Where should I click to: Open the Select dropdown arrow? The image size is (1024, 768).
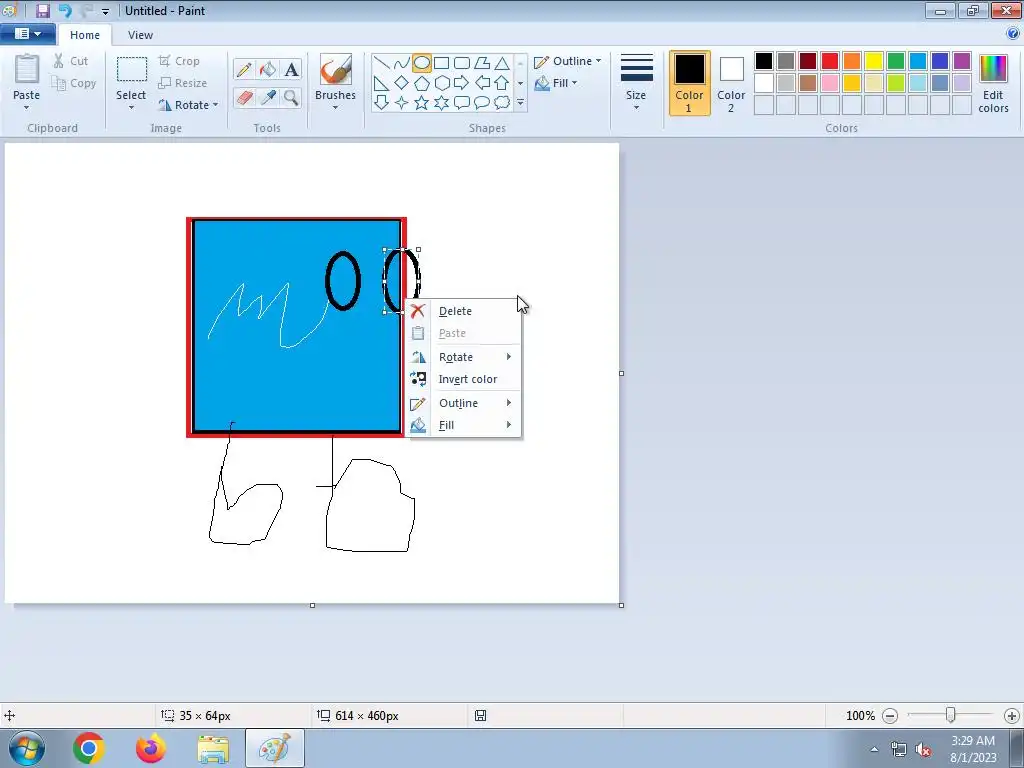click(131, 108)
